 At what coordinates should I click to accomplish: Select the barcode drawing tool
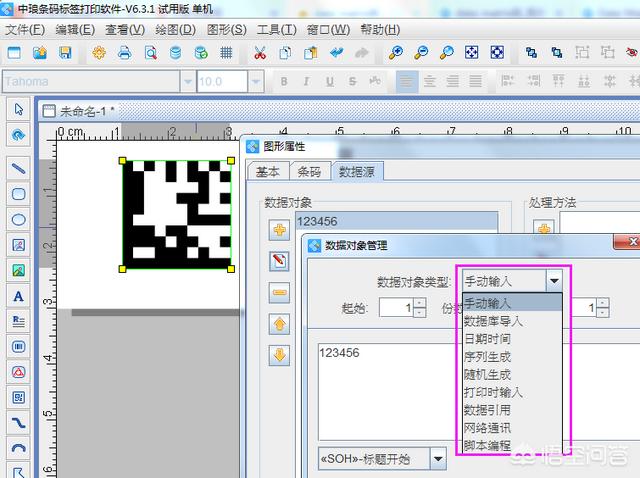tap(18, 347)
